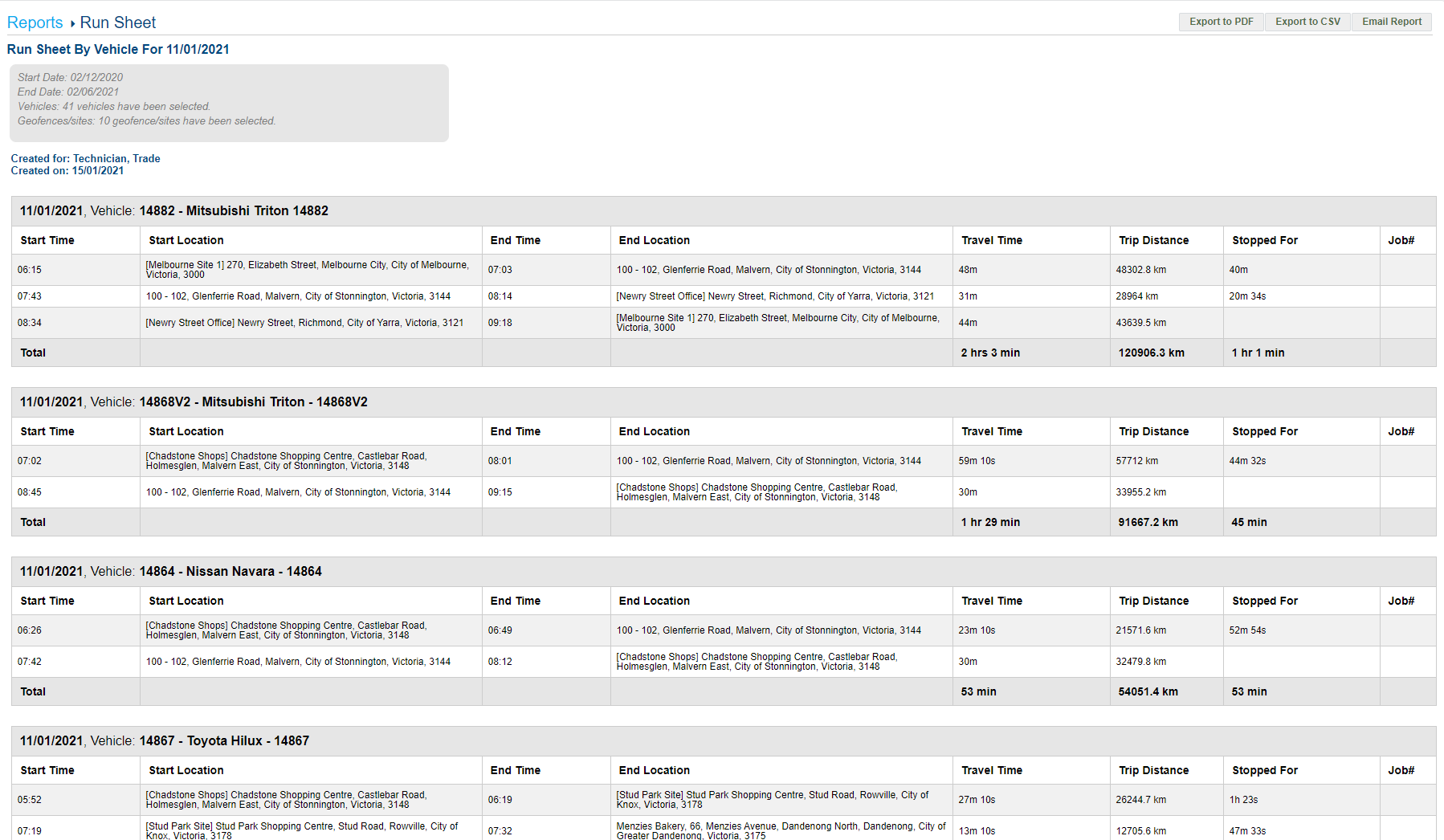Click the 12705.6 km trip distance

point(1141,831)
